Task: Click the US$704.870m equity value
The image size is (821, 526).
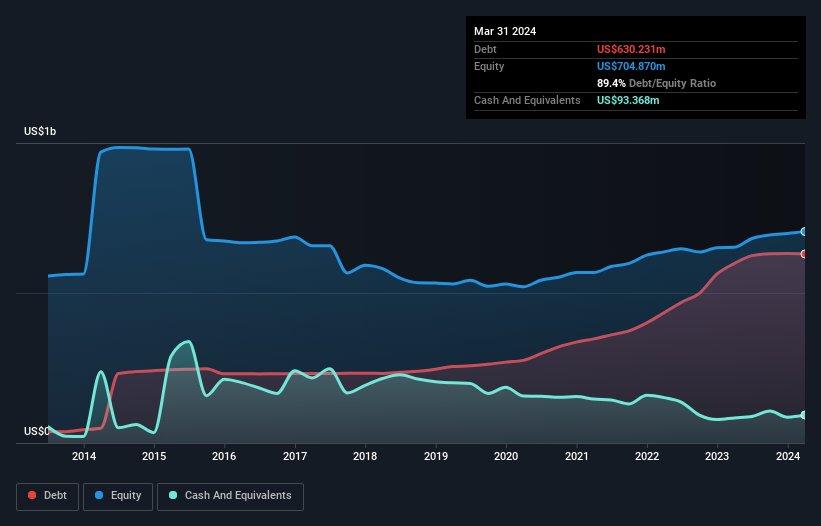Action: click(x=631, y=66)
